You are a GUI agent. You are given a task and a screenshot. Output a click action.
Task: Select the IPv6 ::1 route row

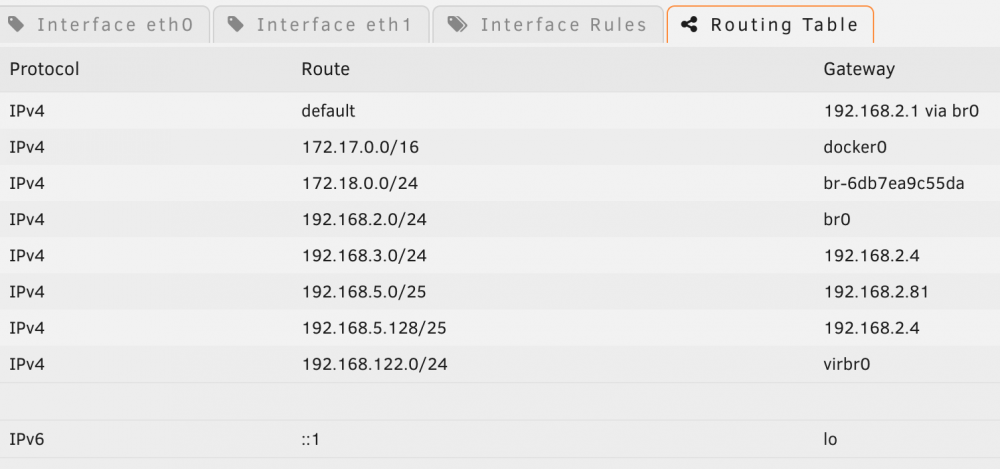point(500,439)
